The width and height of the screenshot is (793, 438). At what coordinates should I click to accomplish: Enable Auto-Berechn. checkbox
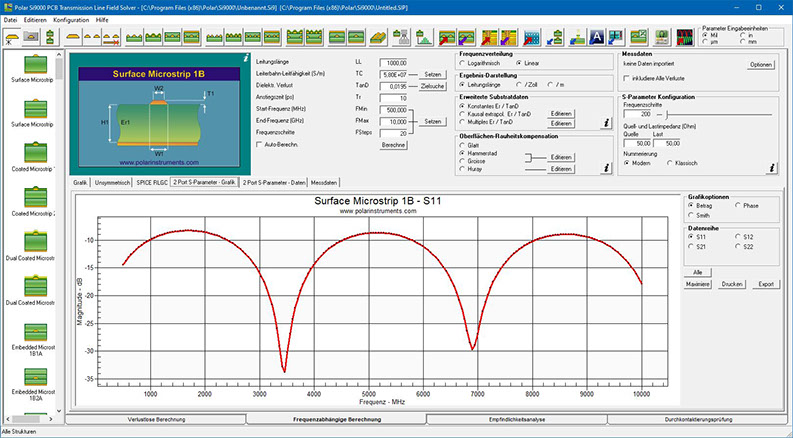click(x=261, y=145)
